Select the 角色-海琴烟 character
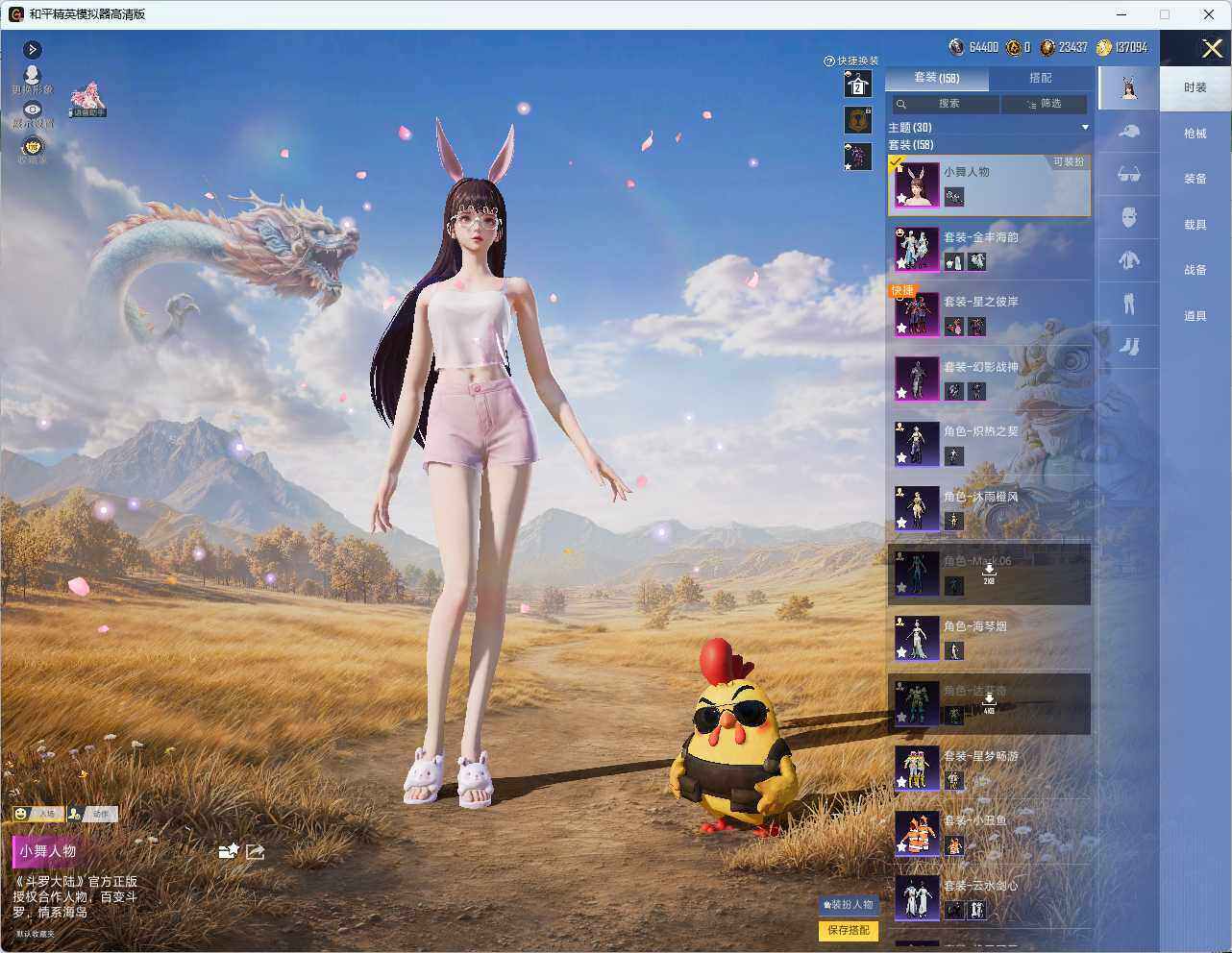 tap(990, 638)
